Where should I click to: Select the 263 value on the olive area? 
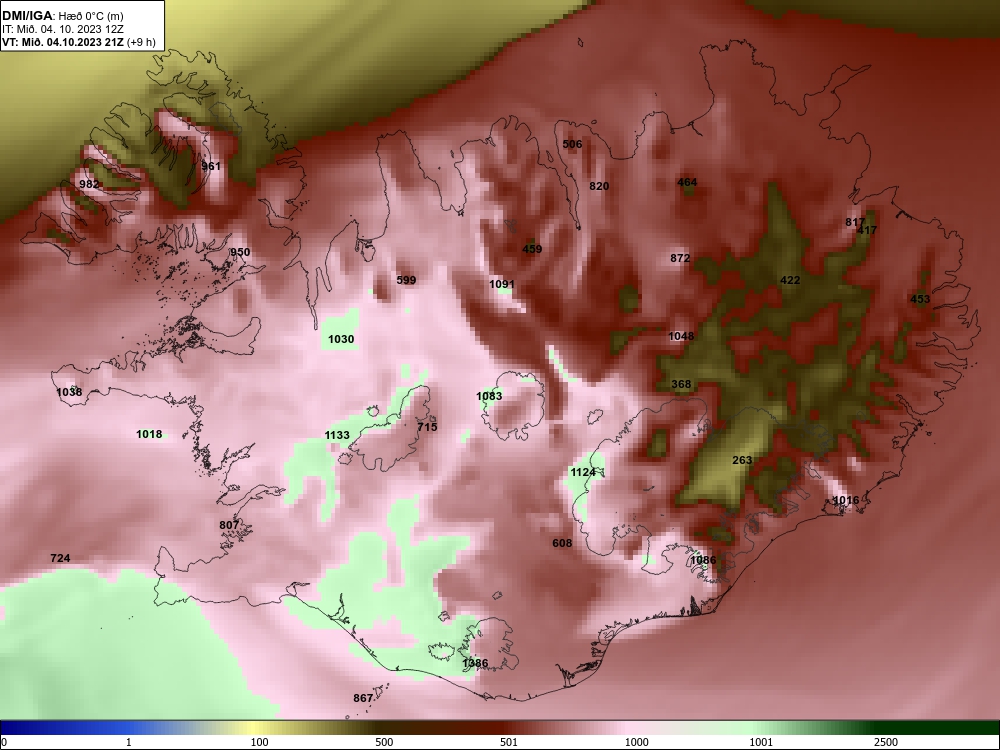click(742, 460)
